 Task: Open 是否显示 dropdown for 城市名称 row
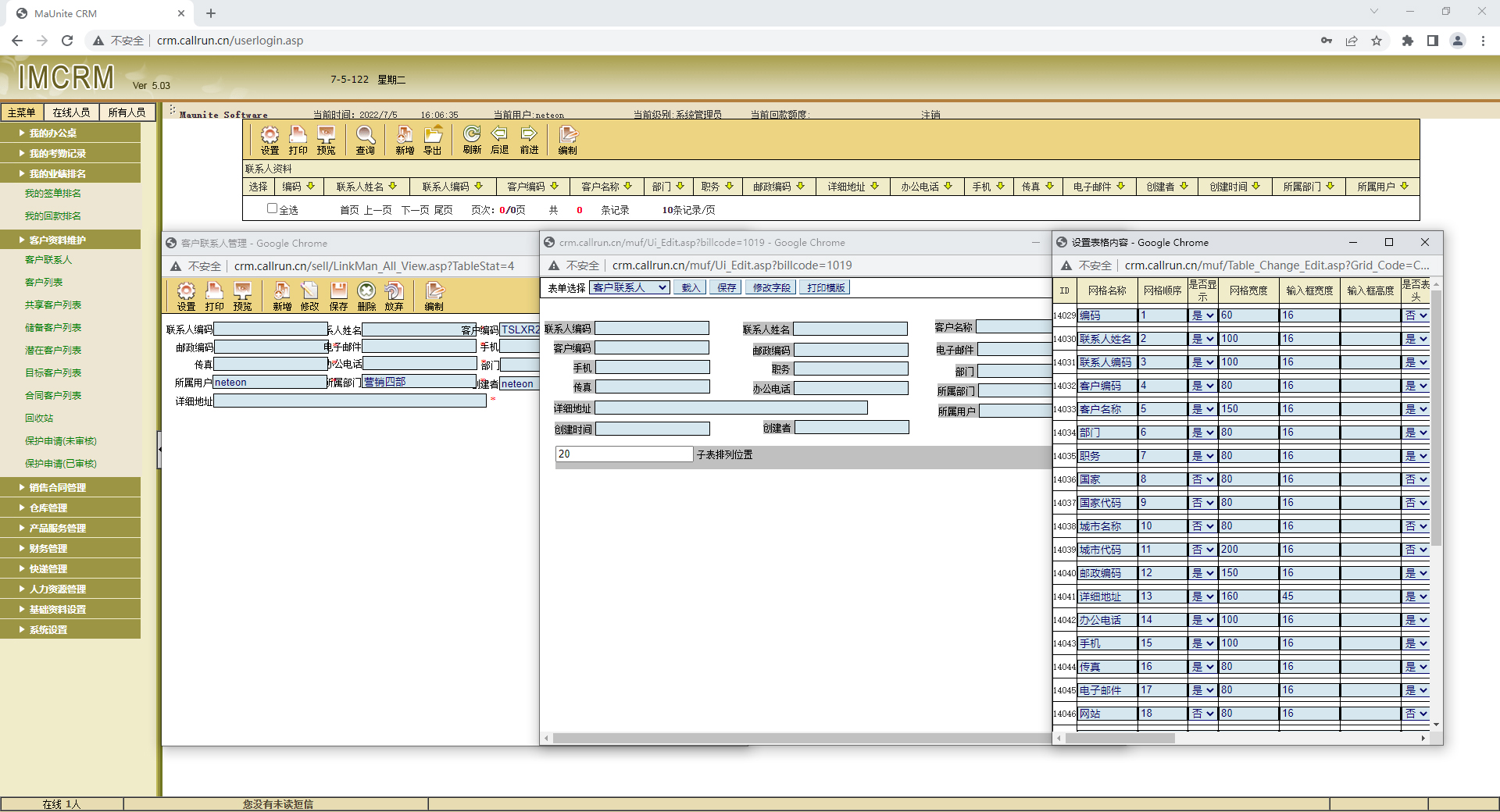coord(1202,526)
